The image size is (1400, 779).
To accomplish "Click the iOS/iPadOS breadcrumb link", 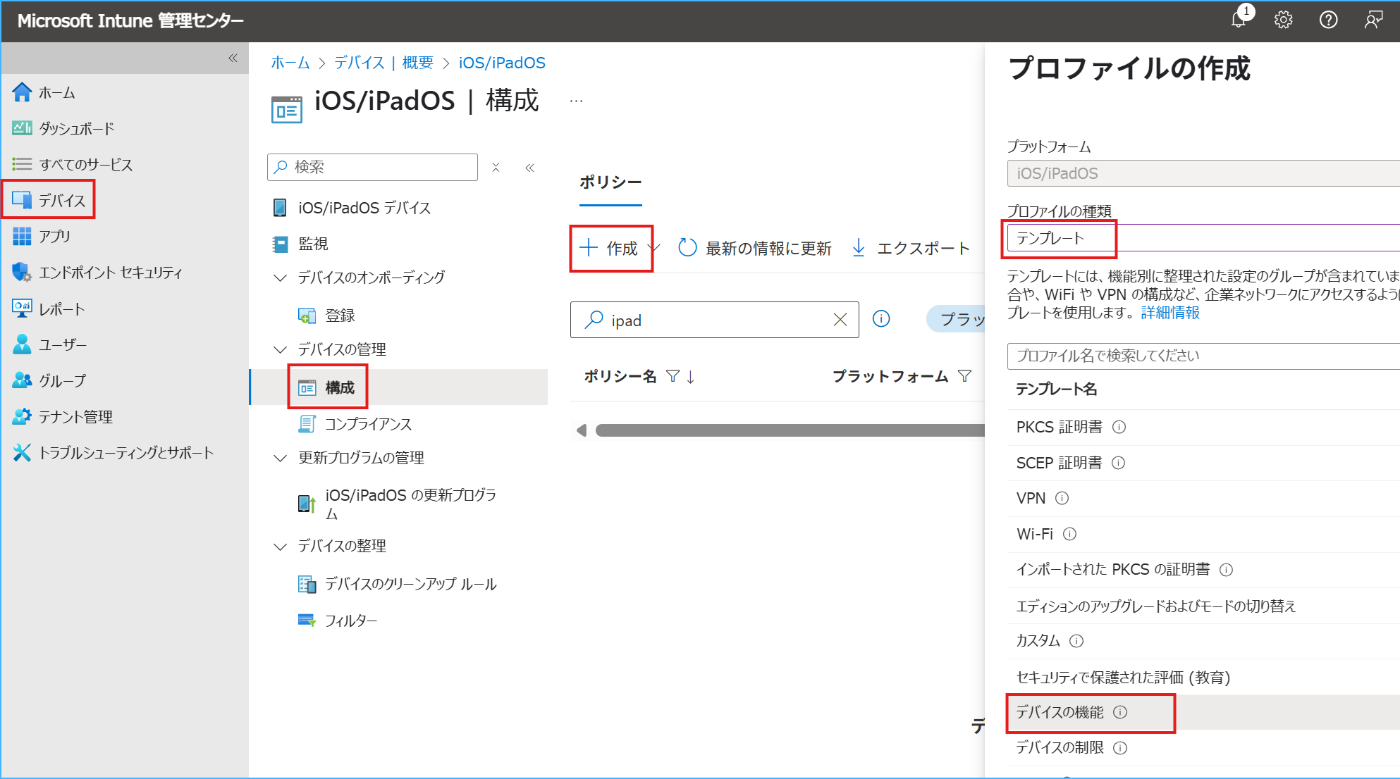I will [502, 62].
